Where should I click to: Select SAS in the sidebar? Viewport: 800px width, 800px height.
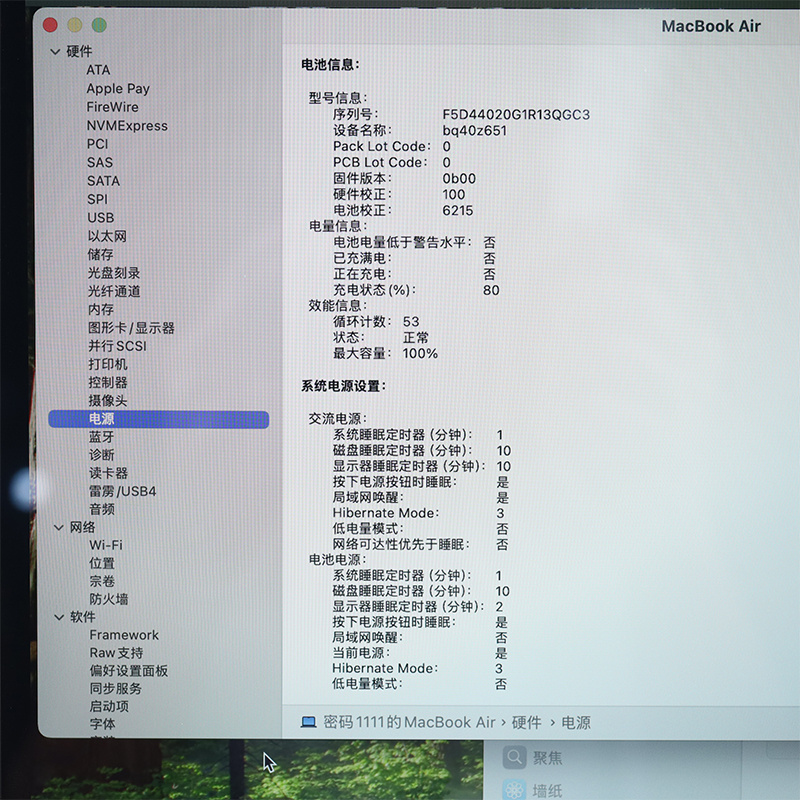pos(99,162)
